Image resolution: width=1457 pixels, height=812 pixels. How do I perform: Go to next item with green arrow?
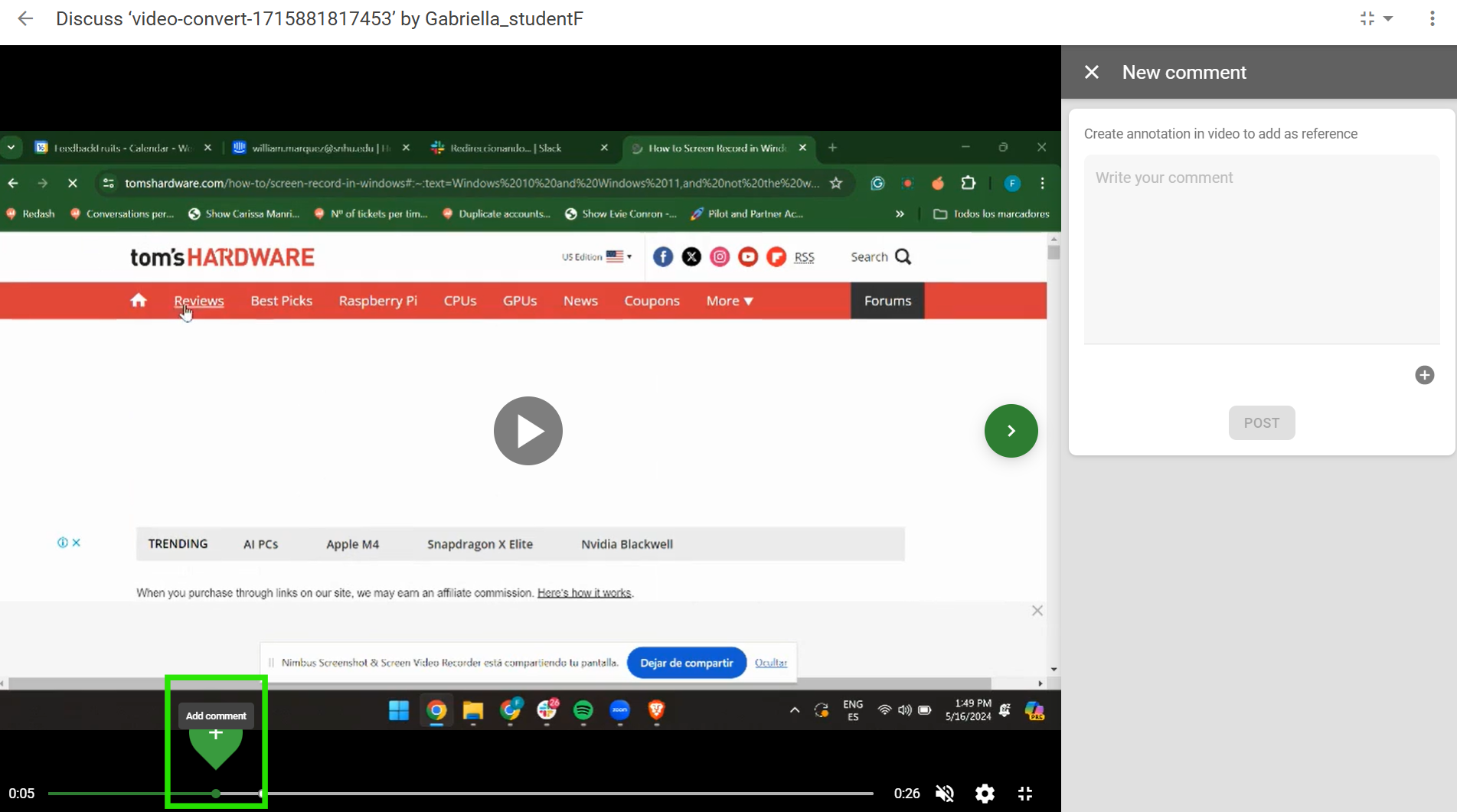tap(1011, 431)
